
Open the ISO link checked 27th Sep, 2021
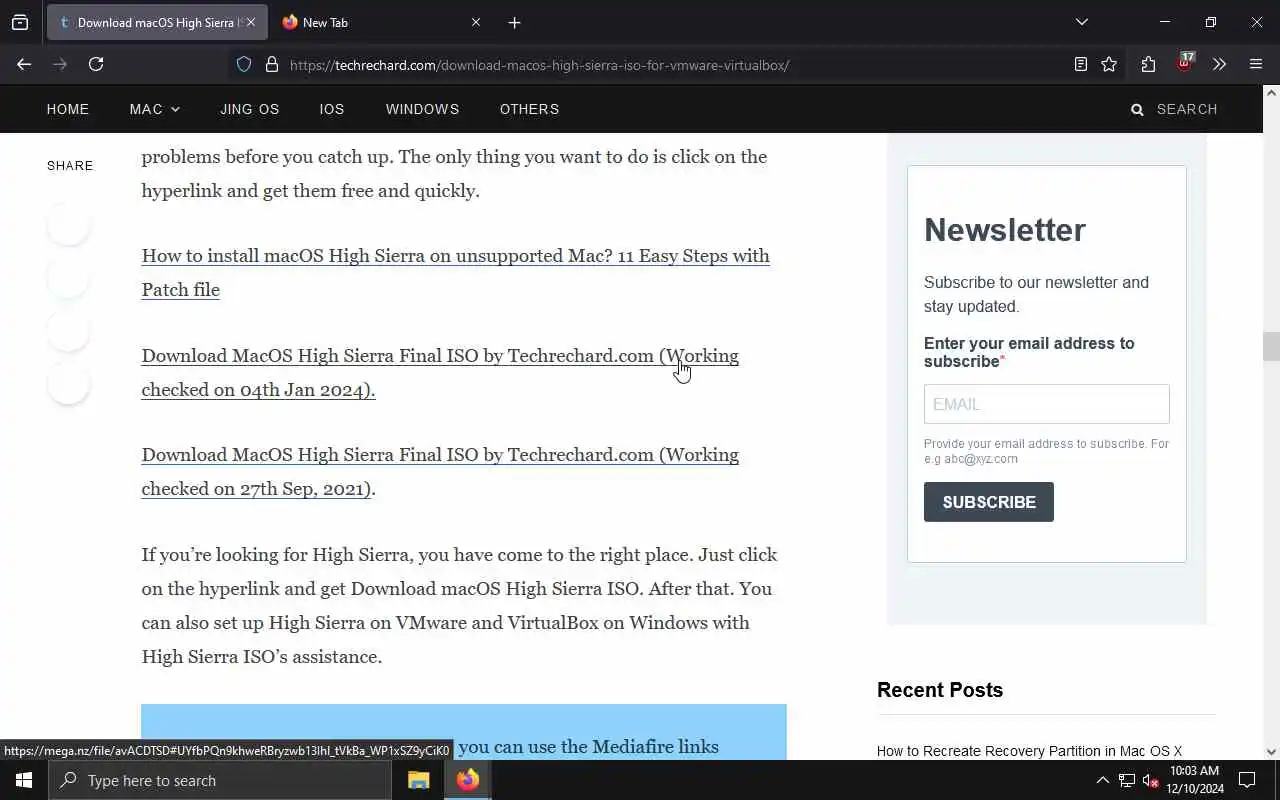440,471
